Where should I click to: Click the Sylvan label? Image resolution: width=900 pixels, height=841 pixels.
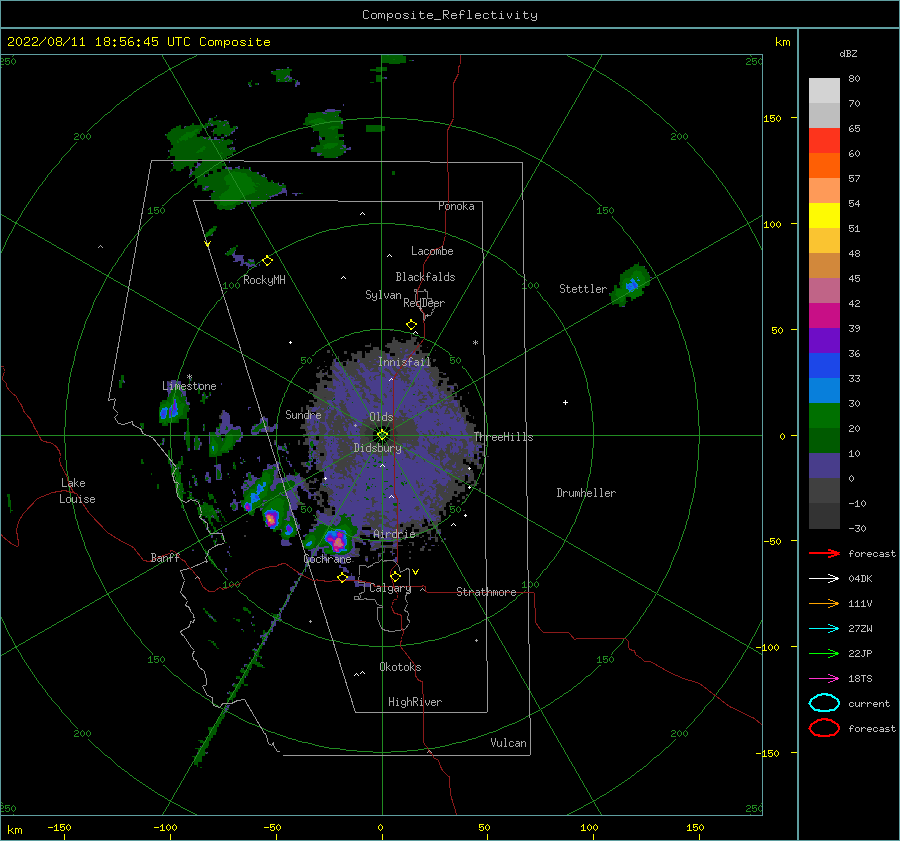click(383, 295)
